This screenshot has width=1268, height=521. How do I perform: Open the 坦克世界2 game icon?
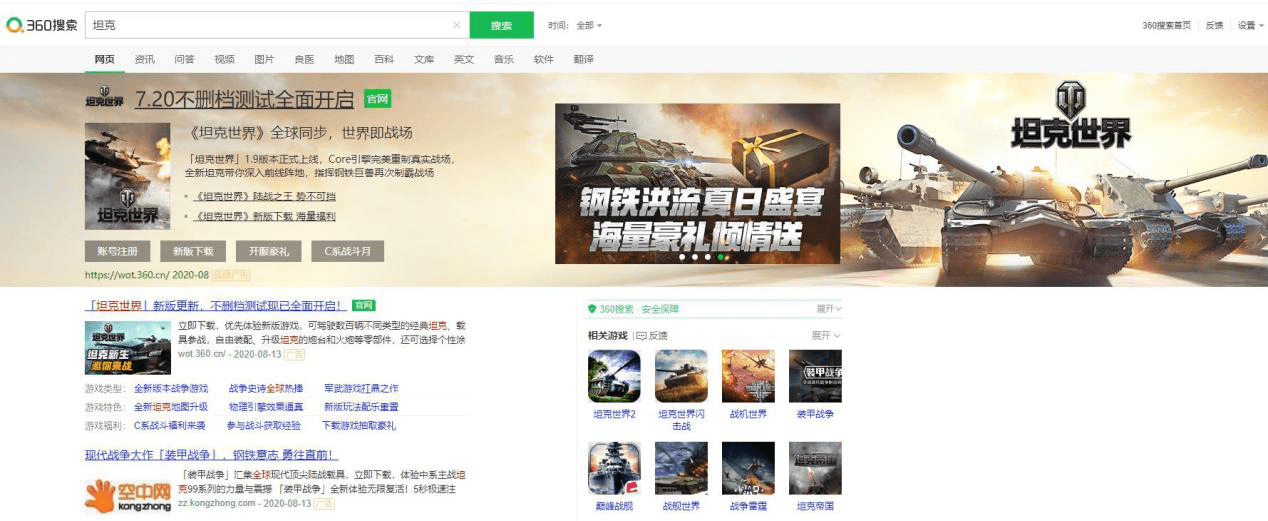pyautogui.click(x=614, y=376)
